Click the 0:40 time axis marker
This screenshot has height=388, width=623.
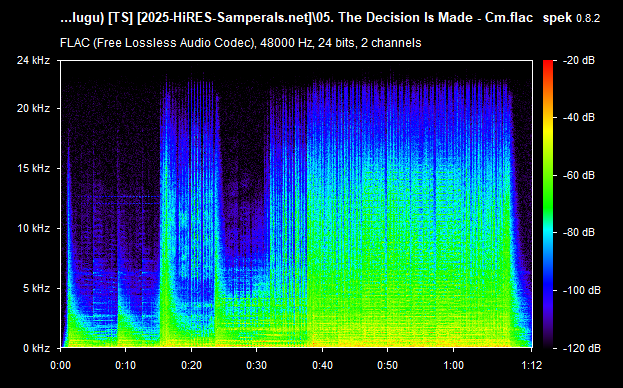[x=322, y=365]
